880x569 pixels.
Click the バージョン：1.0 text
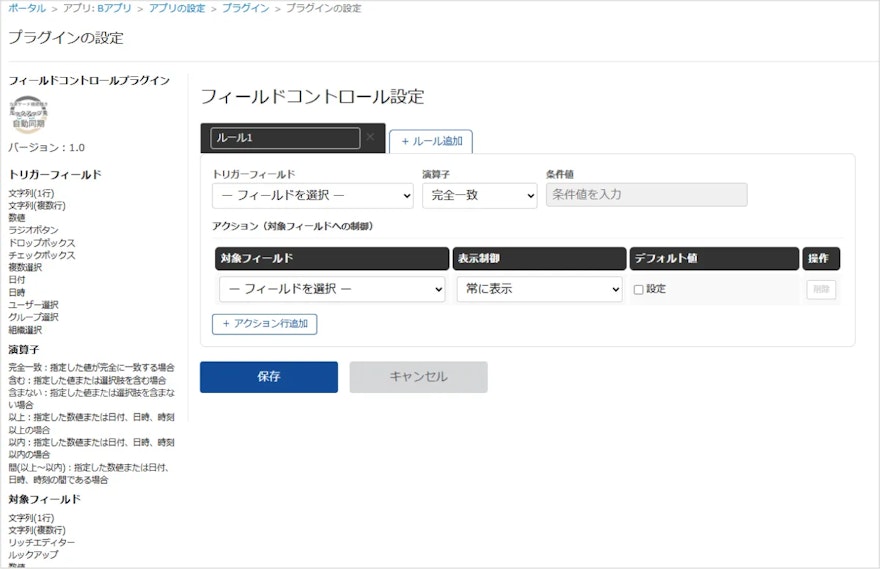[47, 148]
